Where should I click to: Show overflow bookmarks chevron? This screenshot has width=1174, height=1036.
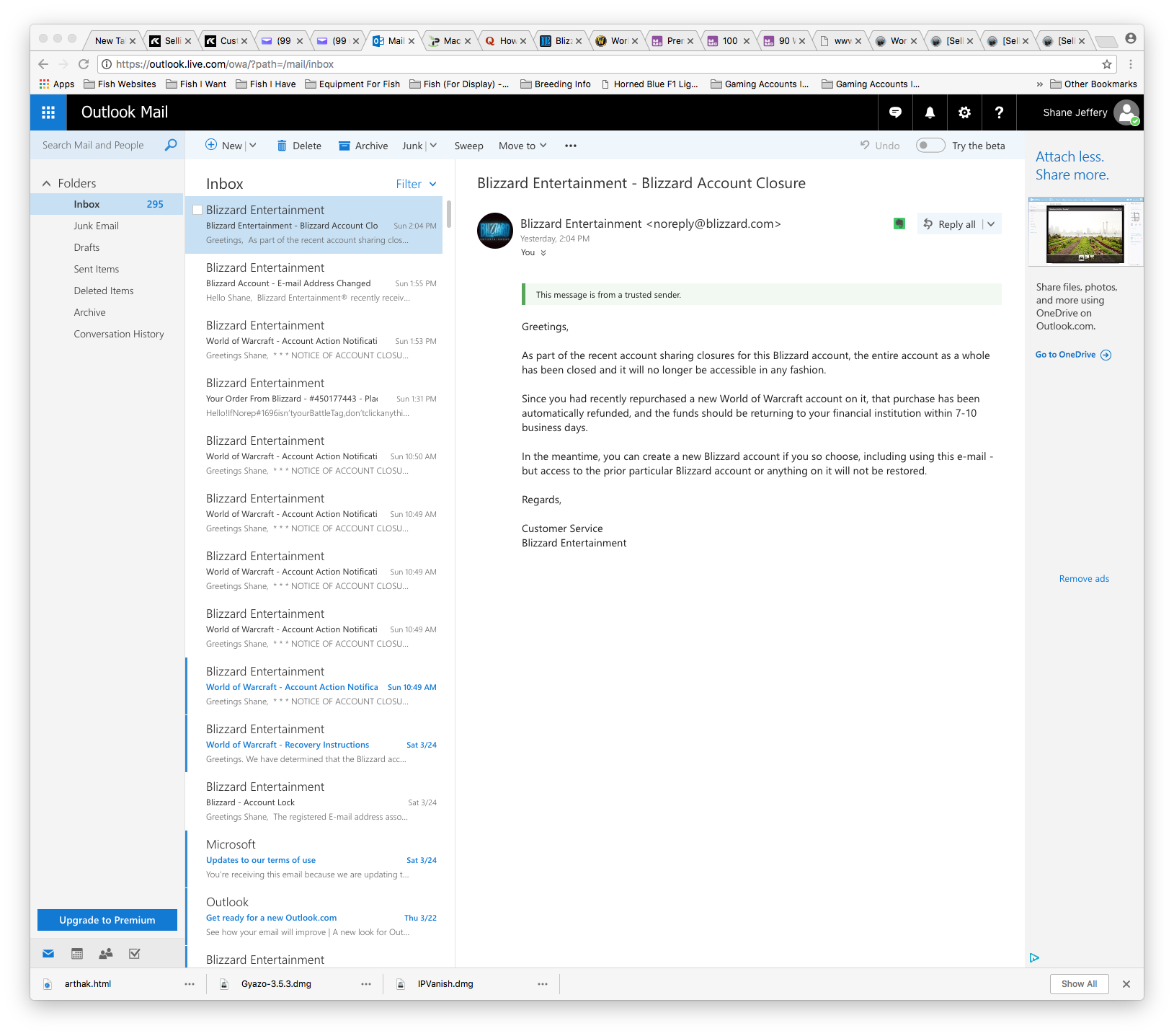click(x=1039, y=84)
